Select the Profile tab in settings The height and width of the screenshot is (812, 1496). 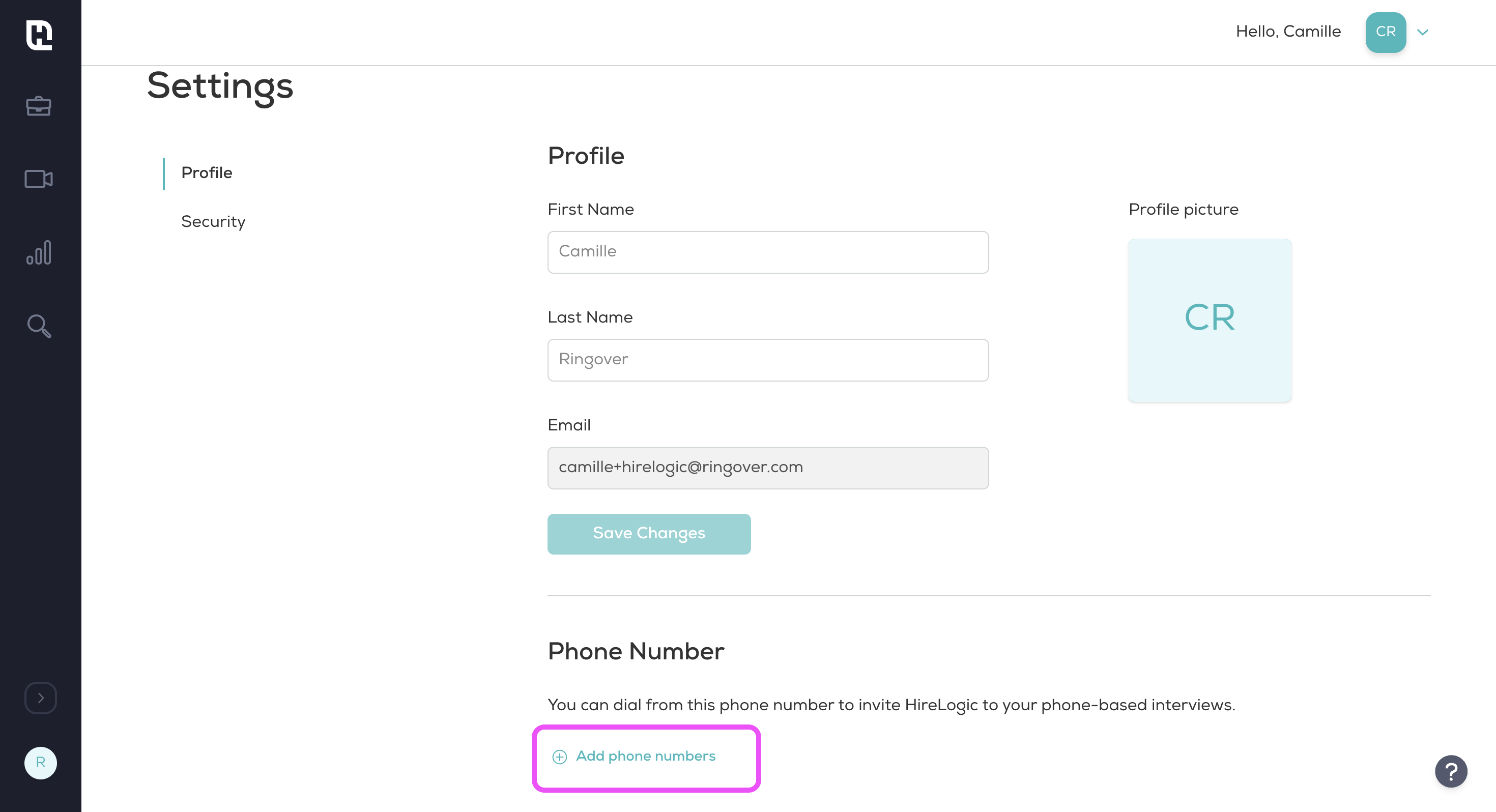tap(206, 173)
